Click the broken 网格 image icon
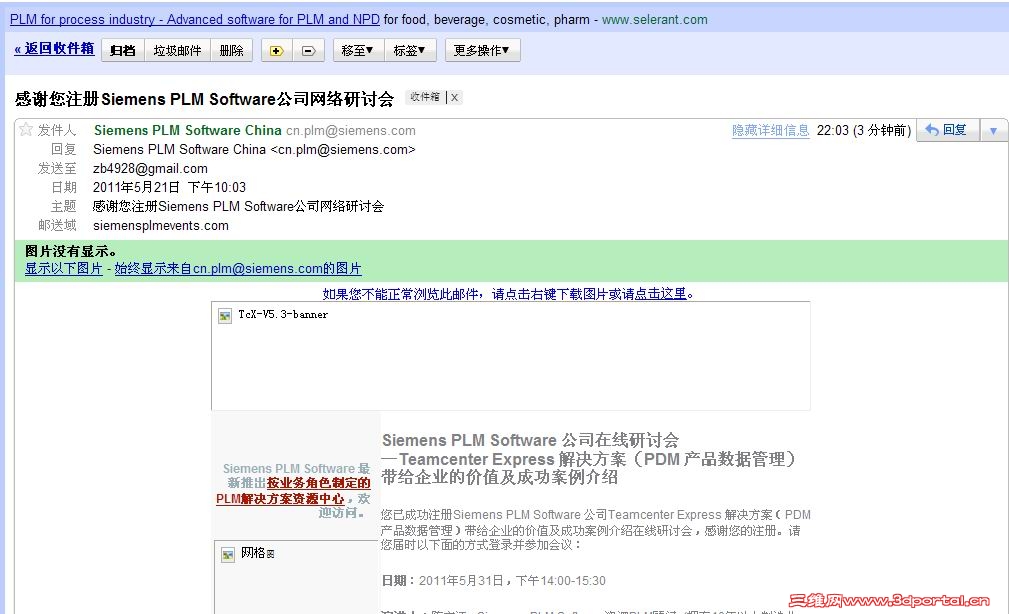The height and width of the screenshot is (614, 1009). tap(228, 554)
